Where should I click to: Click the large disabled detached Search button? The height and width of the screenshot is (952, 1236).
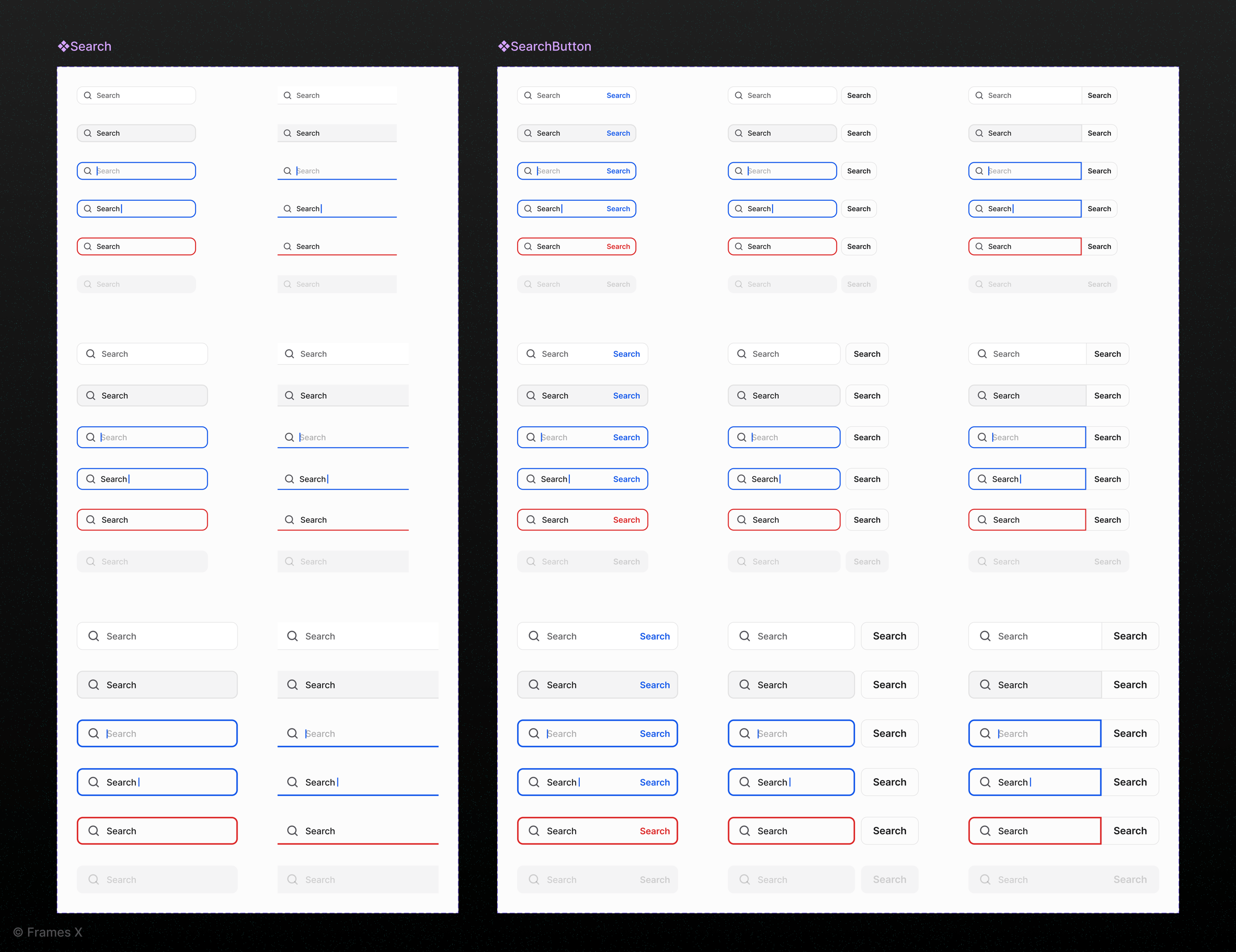(x=890, y=879)
